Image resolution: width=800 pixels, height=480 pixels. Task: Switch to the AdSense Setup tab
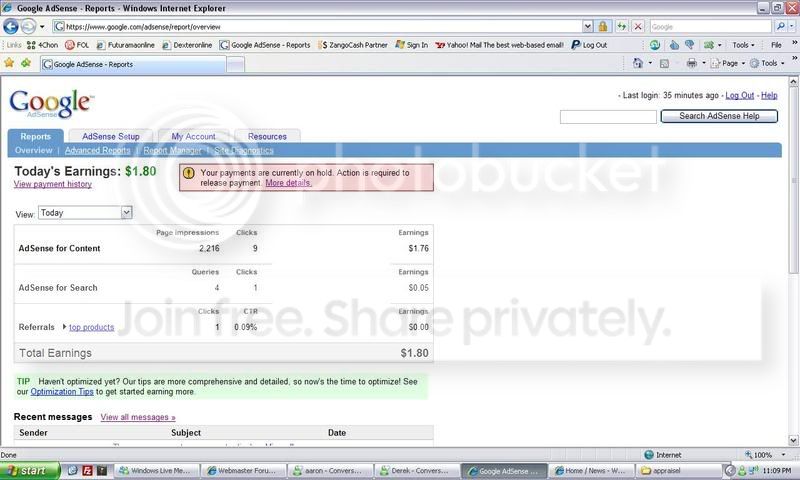(111, 136)
